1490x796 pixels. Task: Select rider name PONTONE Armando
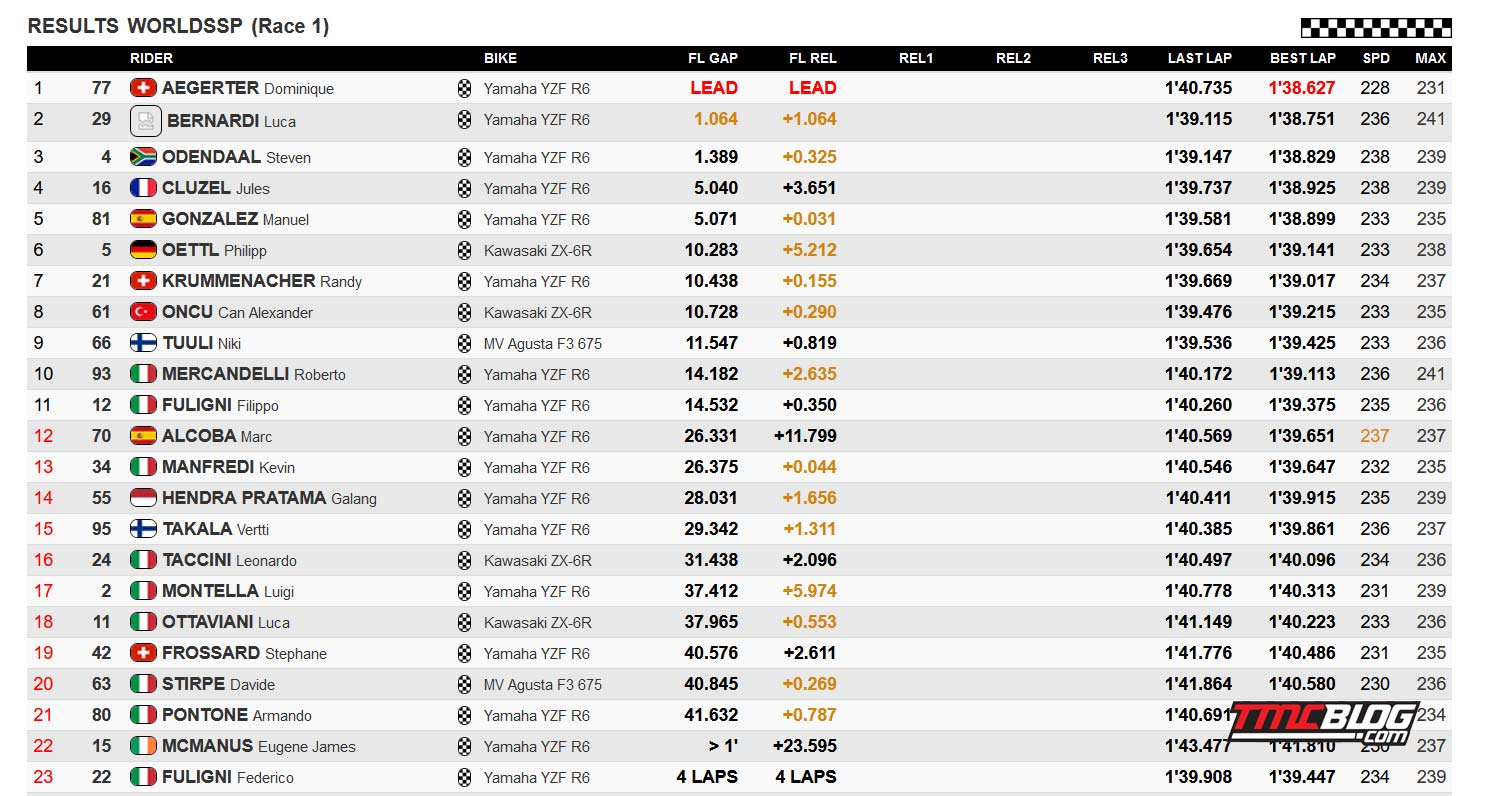(x=237, y=715)
